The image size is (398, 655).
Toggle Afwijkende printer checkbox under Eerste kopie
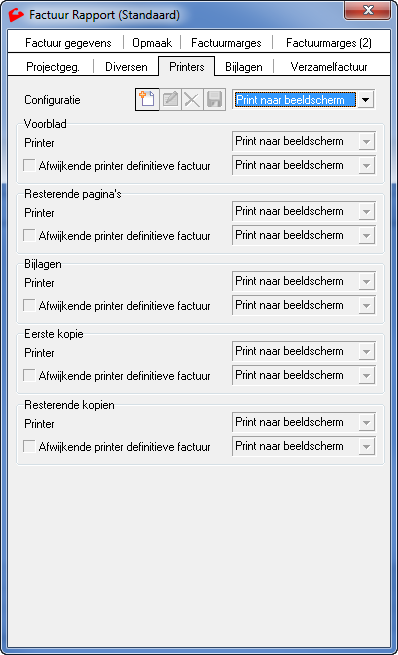click(x=29, y=375)
